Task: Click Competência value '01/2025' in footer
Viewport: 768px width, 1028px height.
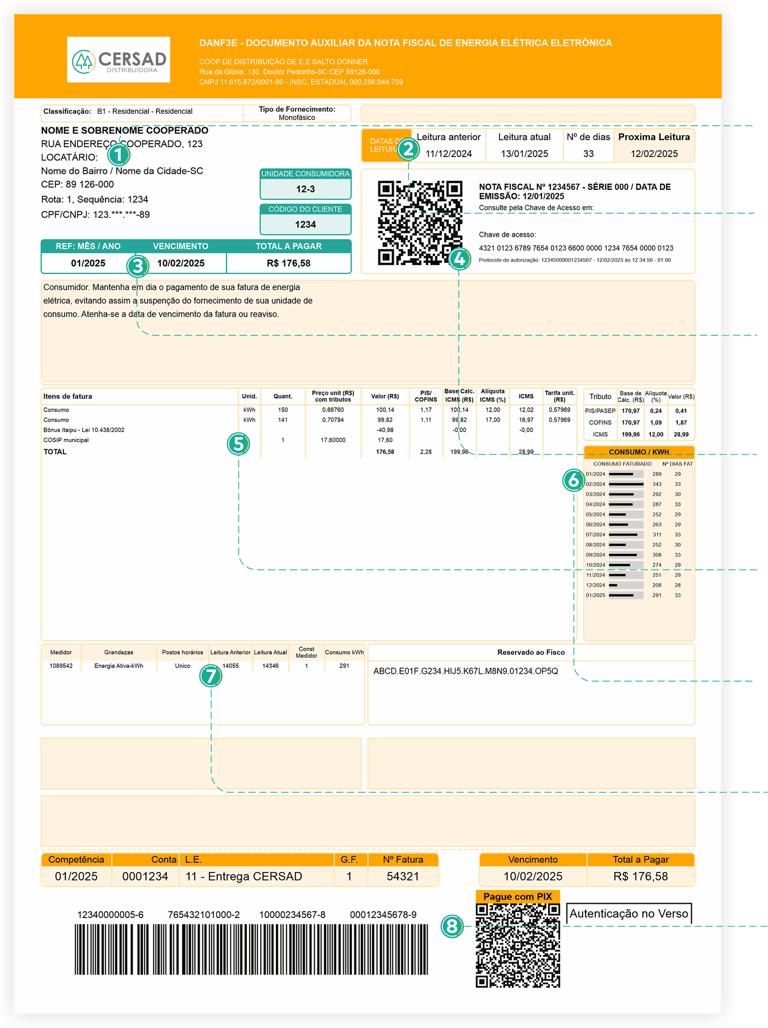Action: 76,877
